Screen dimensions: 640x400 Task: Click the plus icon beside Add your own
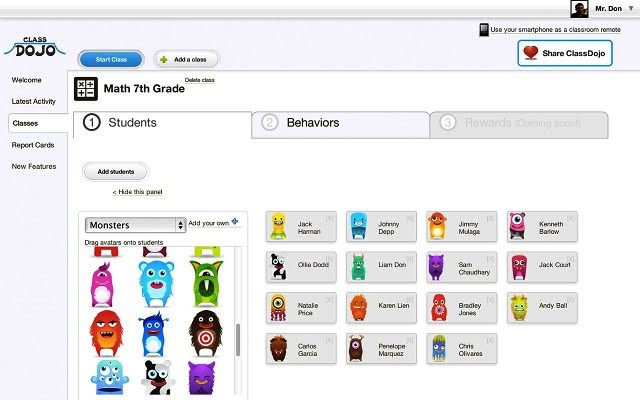(235, 222)
